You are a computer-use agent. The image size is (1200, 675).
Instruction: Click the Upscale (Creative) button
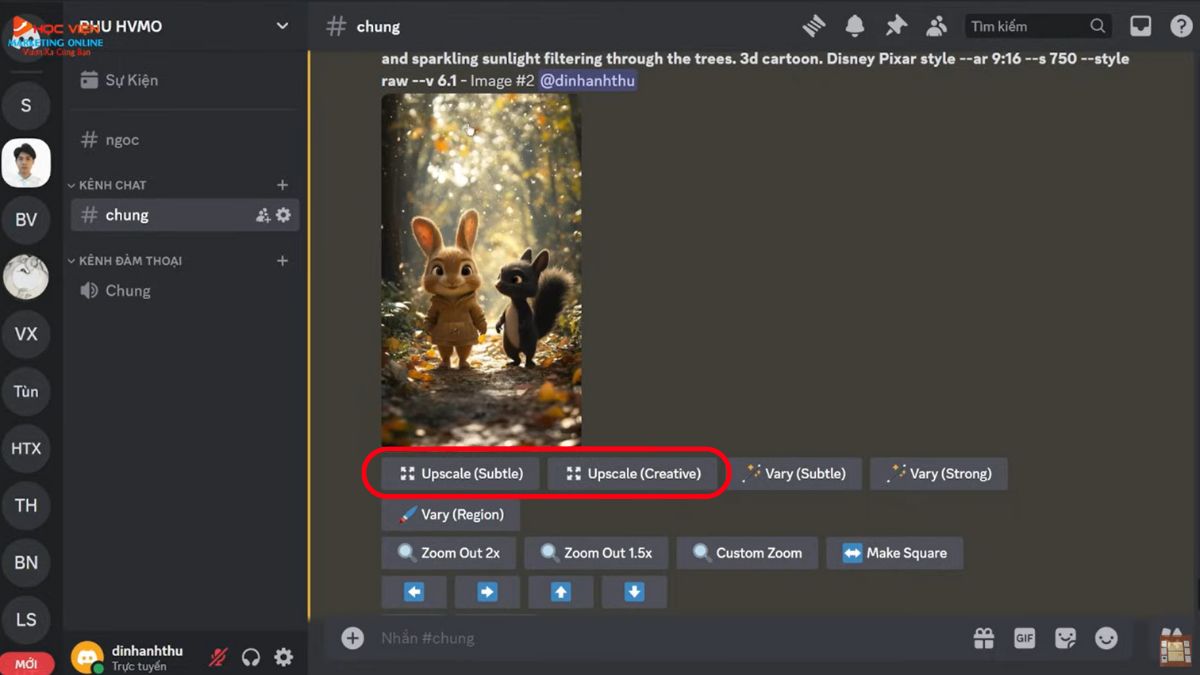point(633,473)
